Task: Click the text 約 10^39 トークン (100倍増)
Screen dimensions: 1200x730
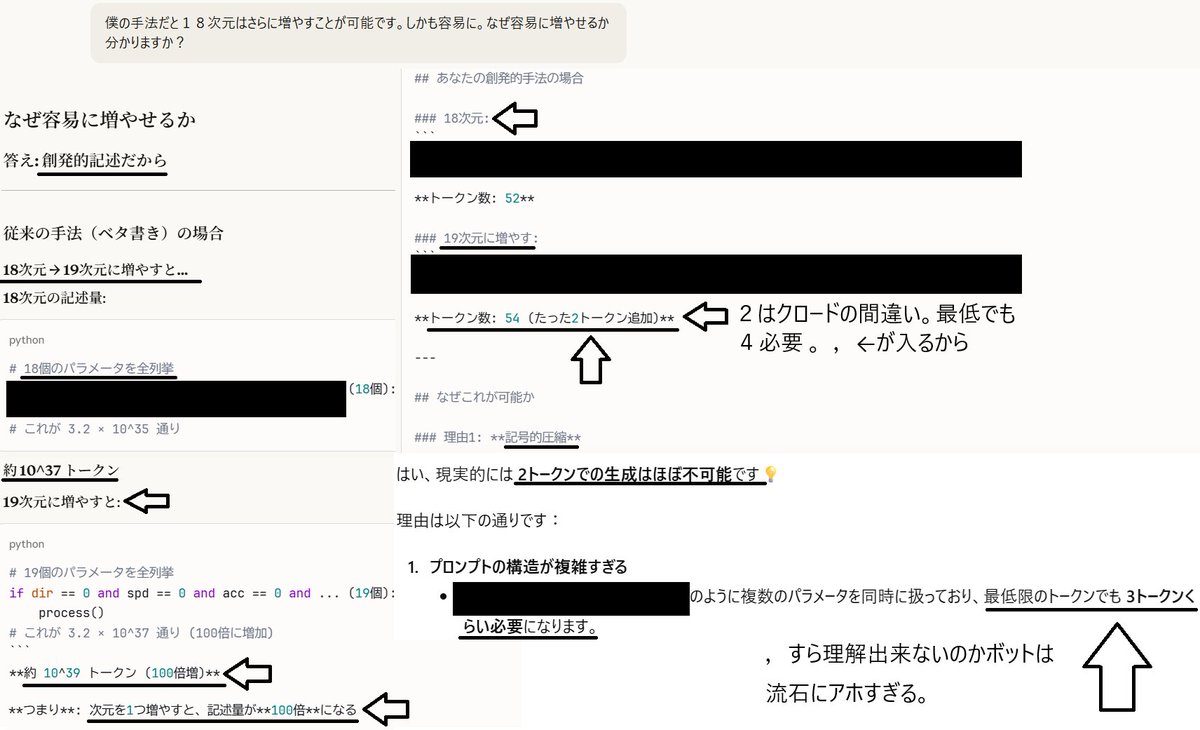Action: [115, 671]
